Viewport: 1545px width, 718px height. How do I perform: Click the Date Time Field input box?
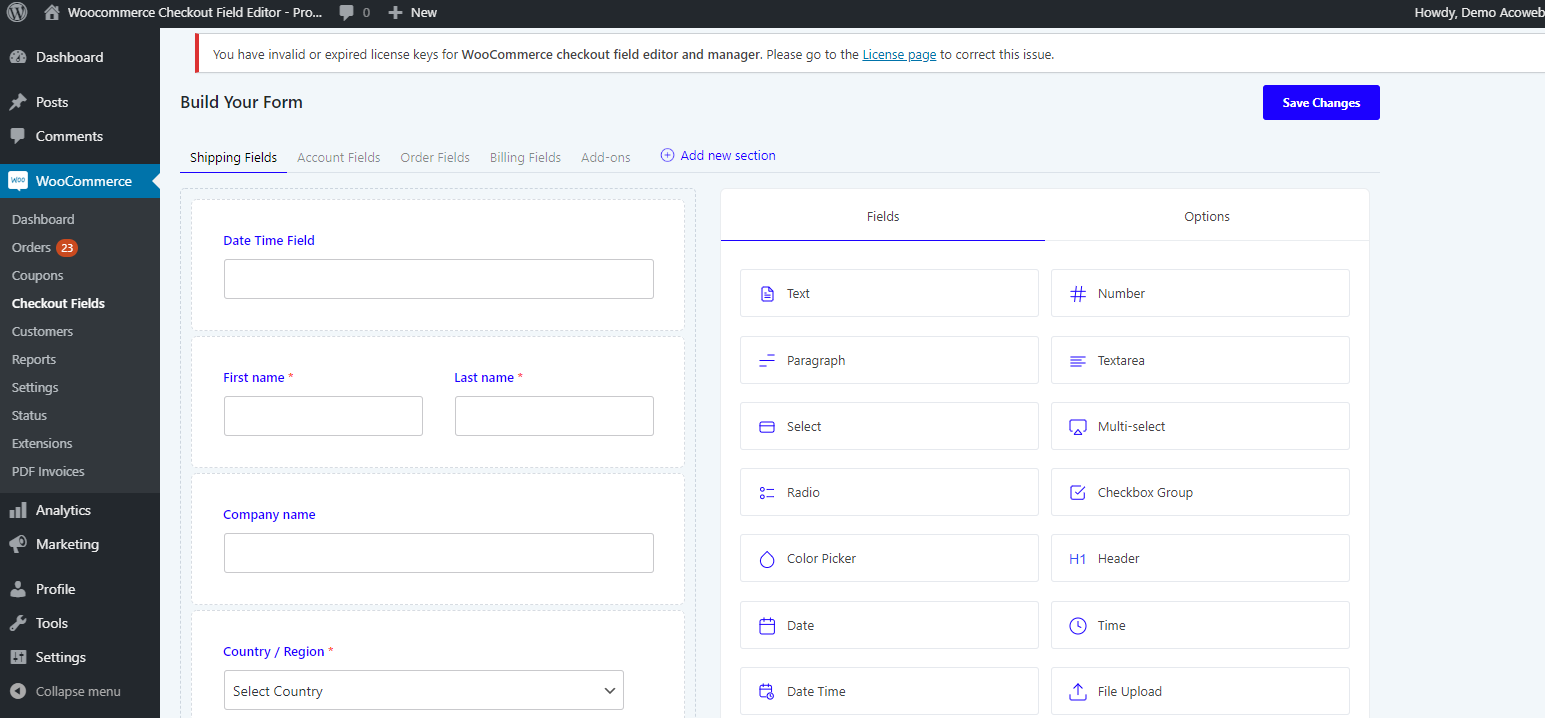pyautogui.click(x=439, y=279)
